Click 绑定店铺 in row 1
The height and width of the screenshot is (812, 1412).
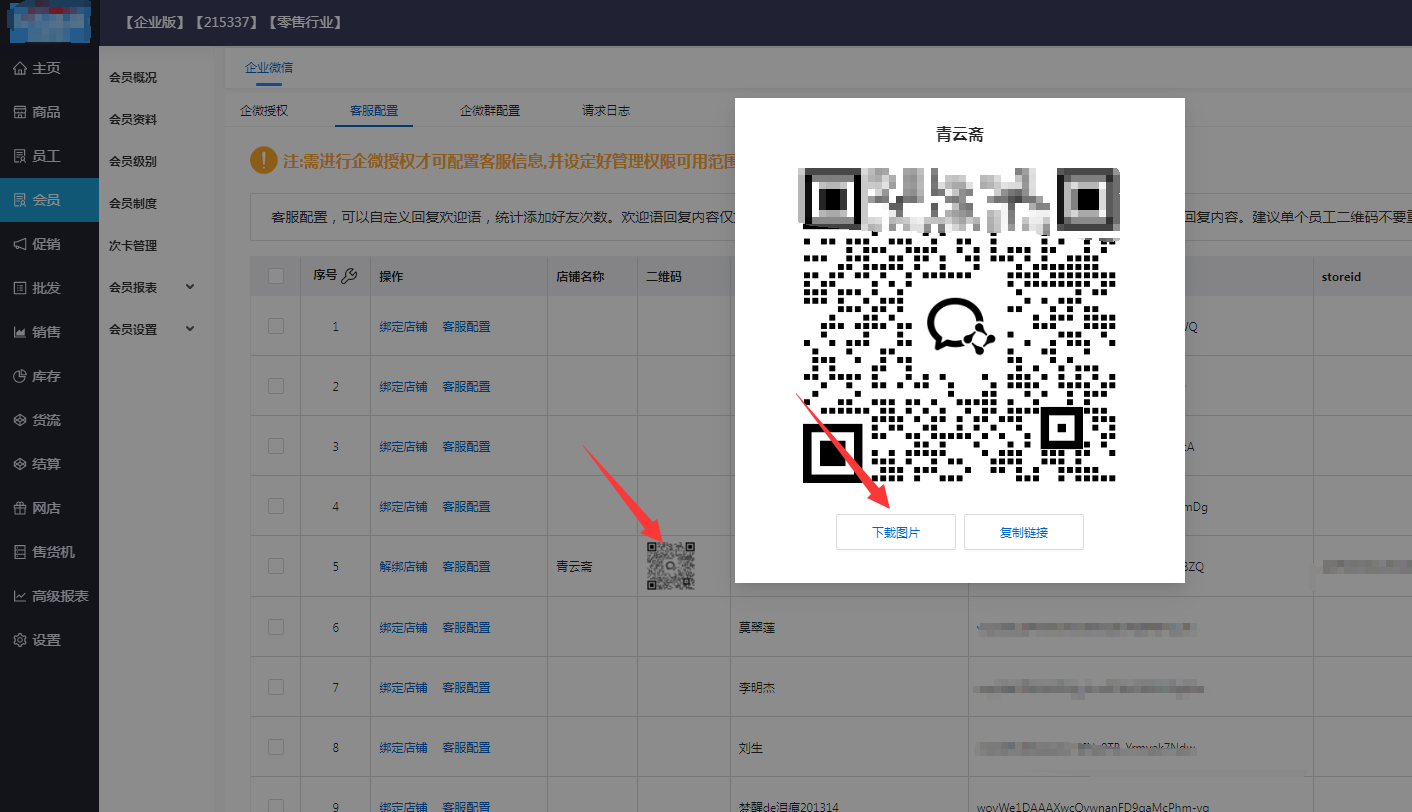[403, 326]
